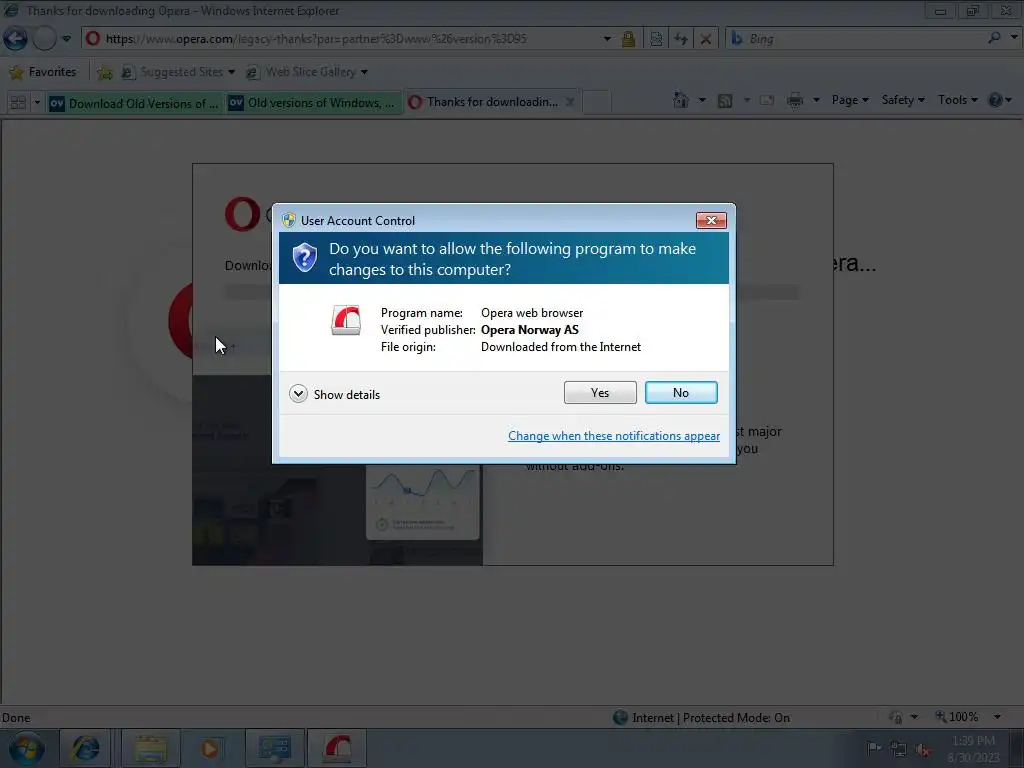Screen dimensions: 1024x768
Task: Click the Stop loading X icon
Action: (706, 39)
